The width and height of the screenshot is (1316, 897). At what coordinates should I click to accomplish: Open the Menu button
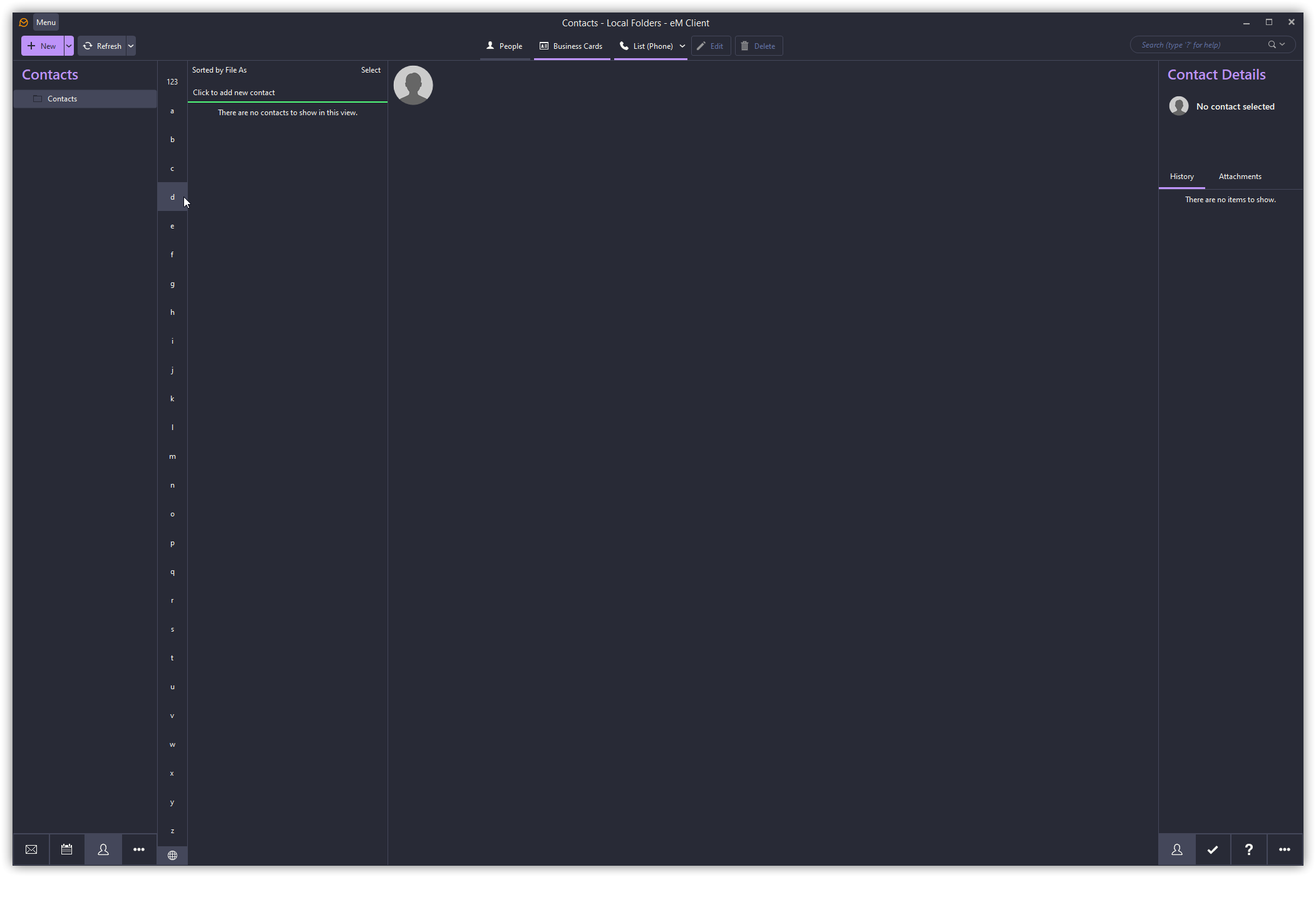tap(46, 23)
